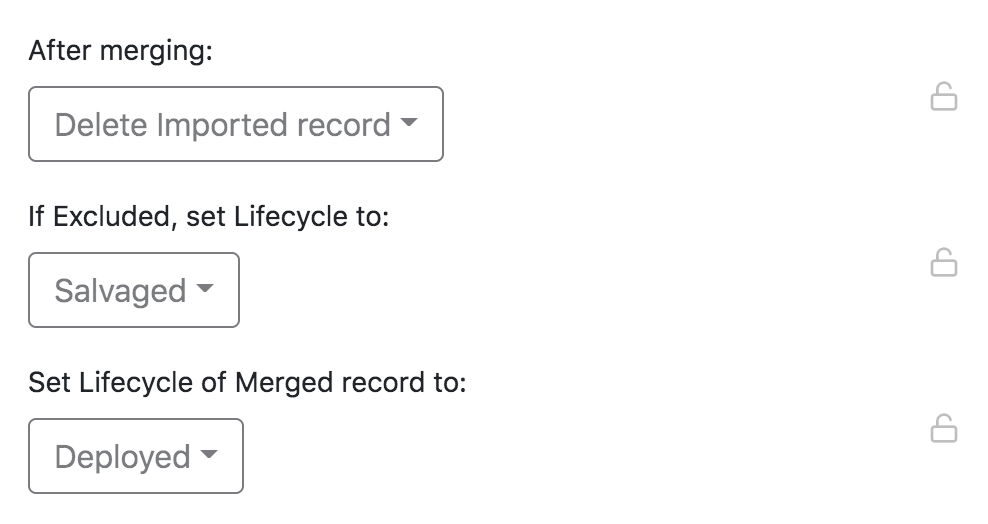988x524 pixels.
Task: Open the Deployed dropdown
Action: click(x=136, y=456)
